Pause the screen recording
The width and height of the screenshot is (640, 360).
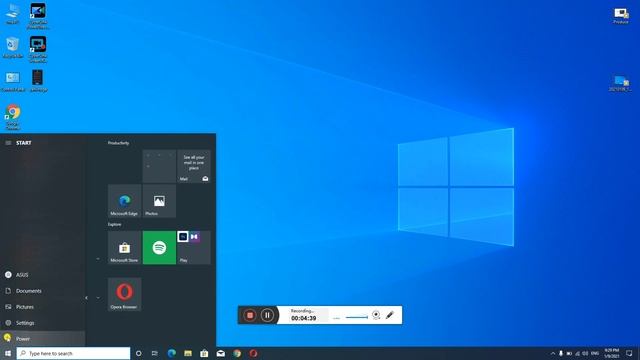pyautogui.click(x=267, y=315)
